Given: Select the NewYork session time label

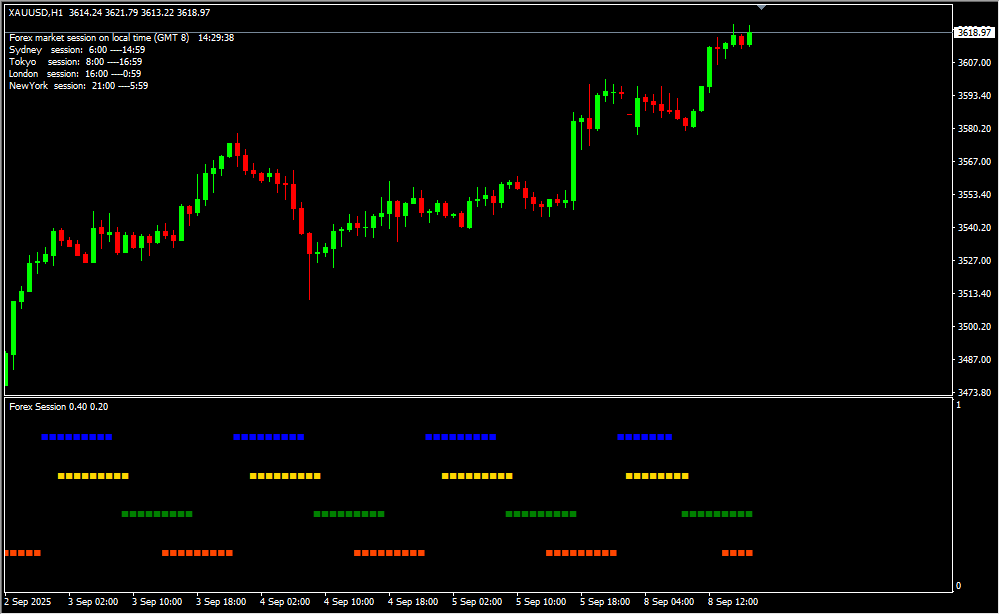Looking at the screenshot, I should [x=78, y=86].
